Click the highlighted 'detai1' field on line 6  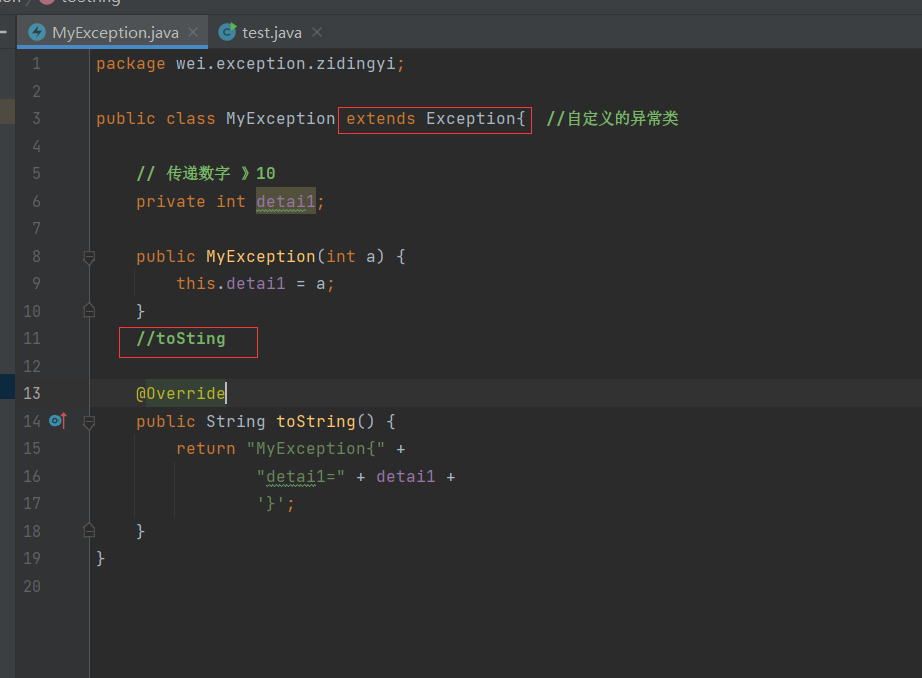tap(286, 202)
